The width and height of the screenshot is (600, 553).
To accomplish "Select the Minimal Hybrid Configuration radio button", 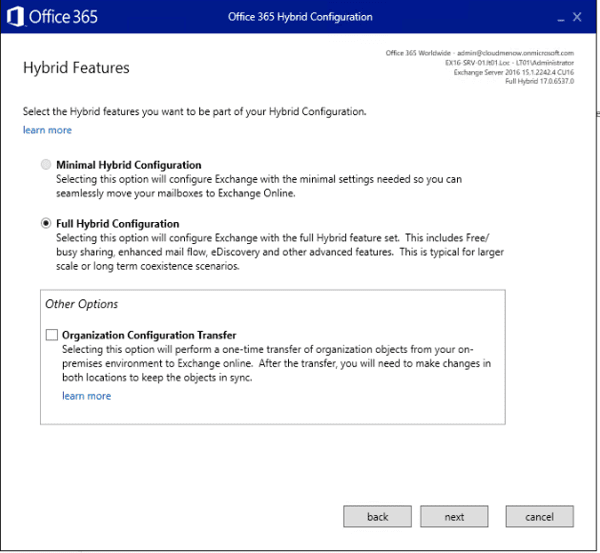I will tap(46, 165).
